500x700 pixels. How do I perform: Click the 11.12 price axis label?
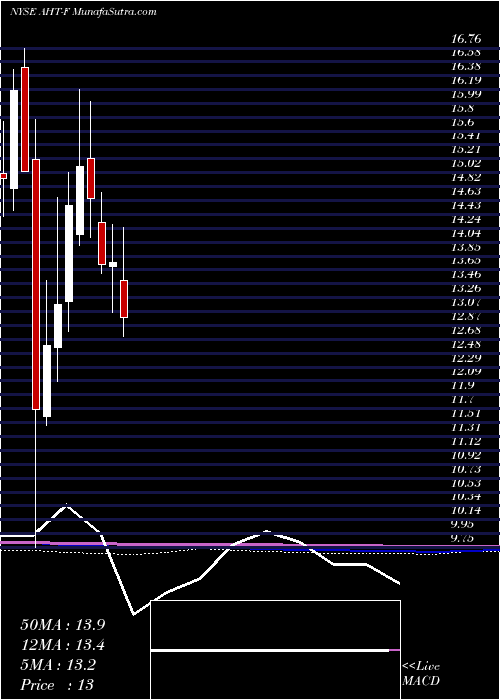click(466, 442)
